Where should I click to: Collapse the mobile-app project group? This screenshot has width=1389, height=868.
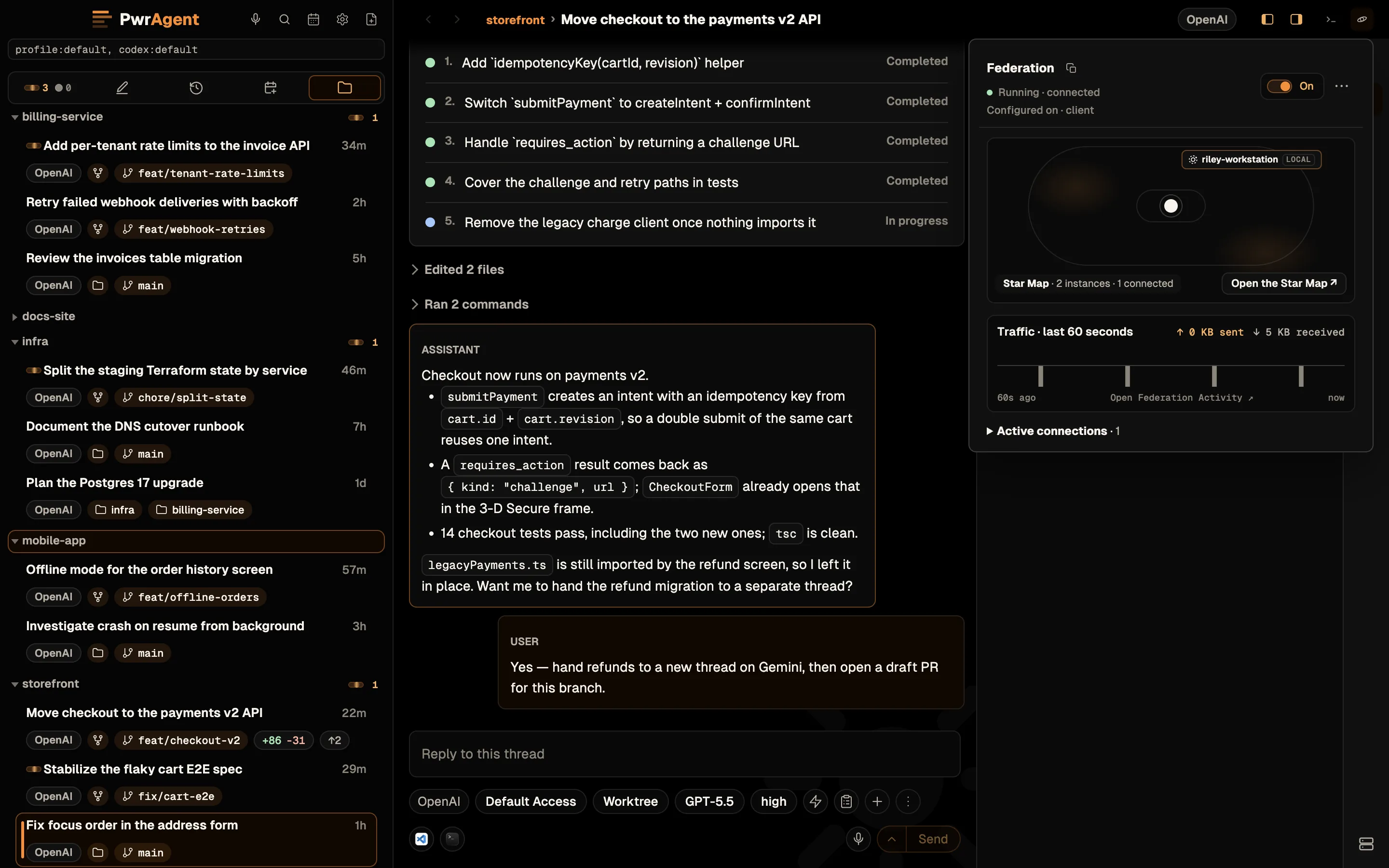(x=15, y=542)
